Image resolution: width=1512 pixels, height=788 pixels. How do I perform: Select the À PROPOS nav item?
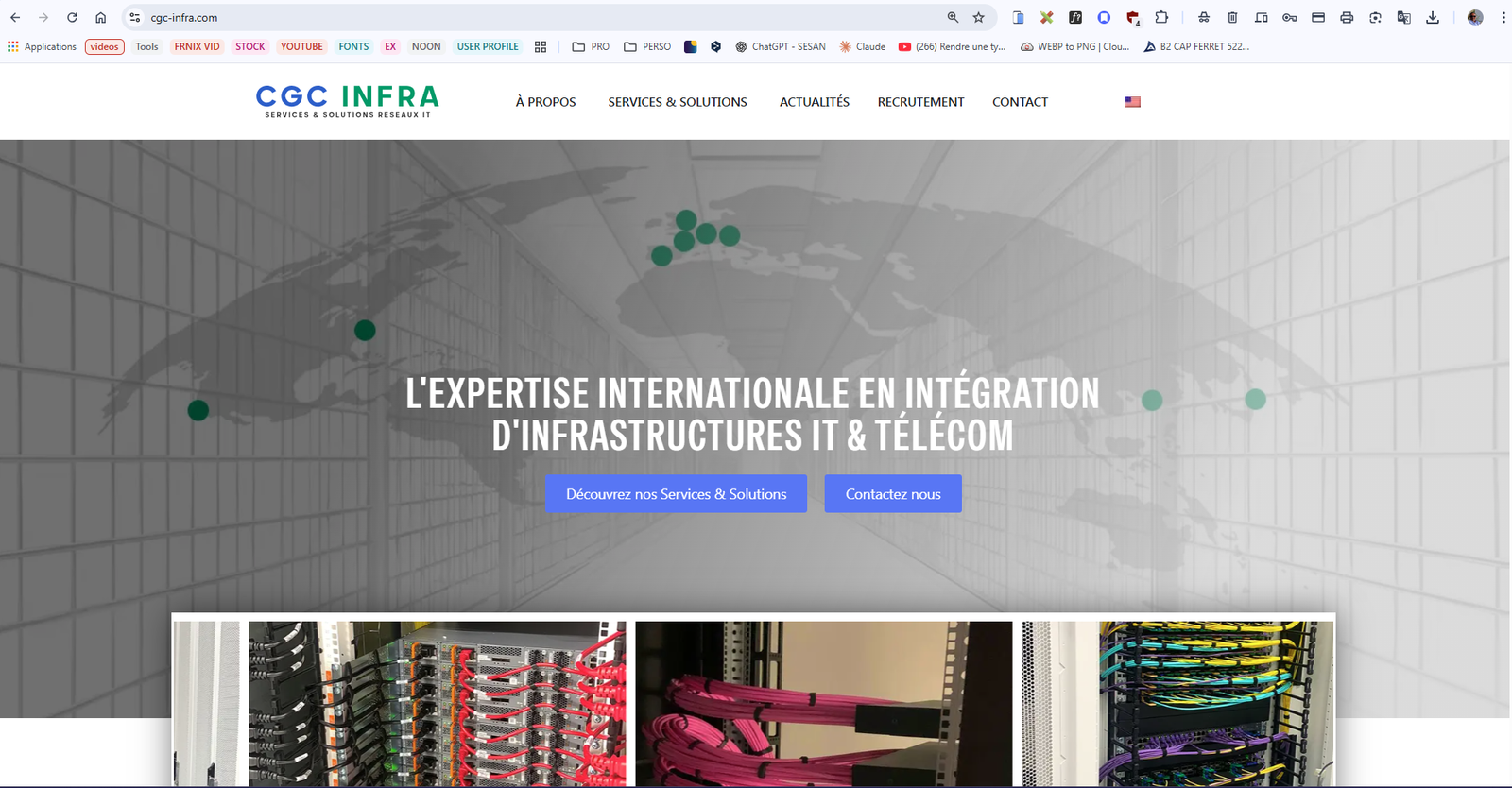pos(545,102)
